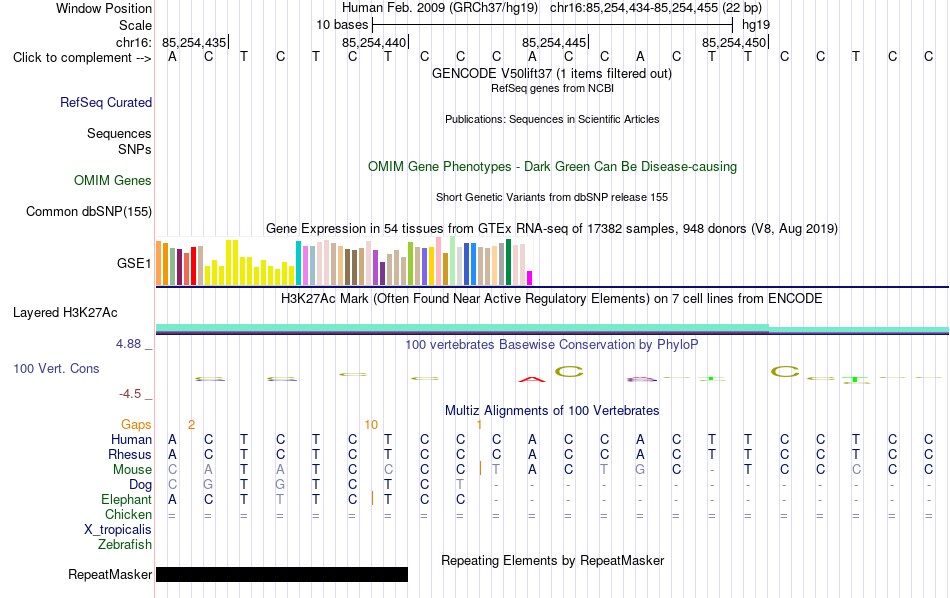Click the chr16:85,254,434-85,254,455 (22 bp) coordinates
950x598 pixels.
pos(656,8)
